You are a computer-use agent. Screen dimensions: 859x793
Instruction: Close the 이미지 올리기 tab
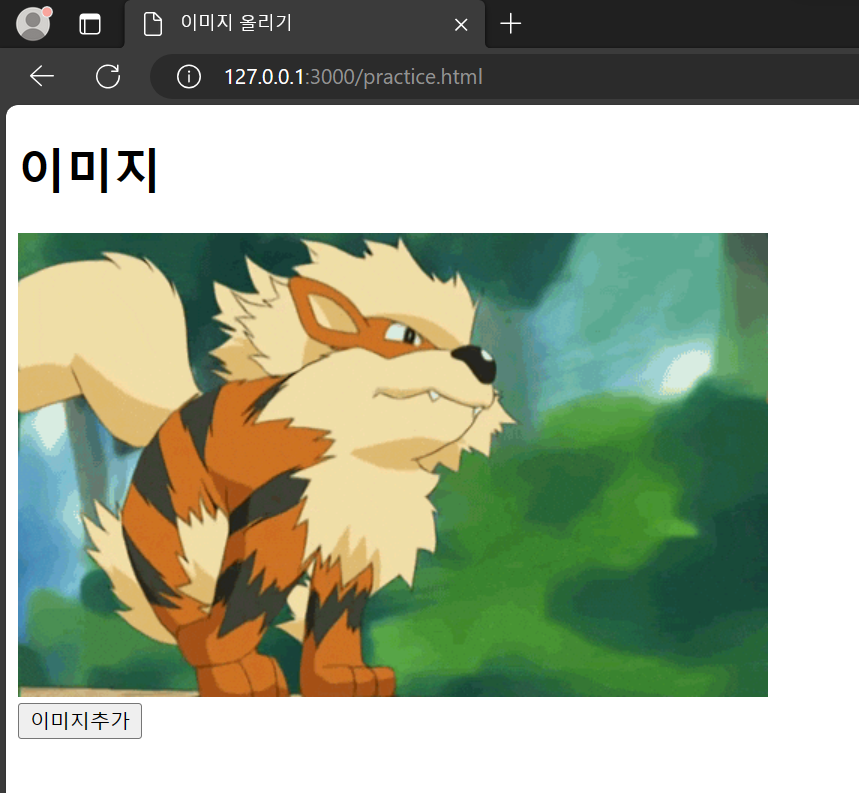pos(461,25)
